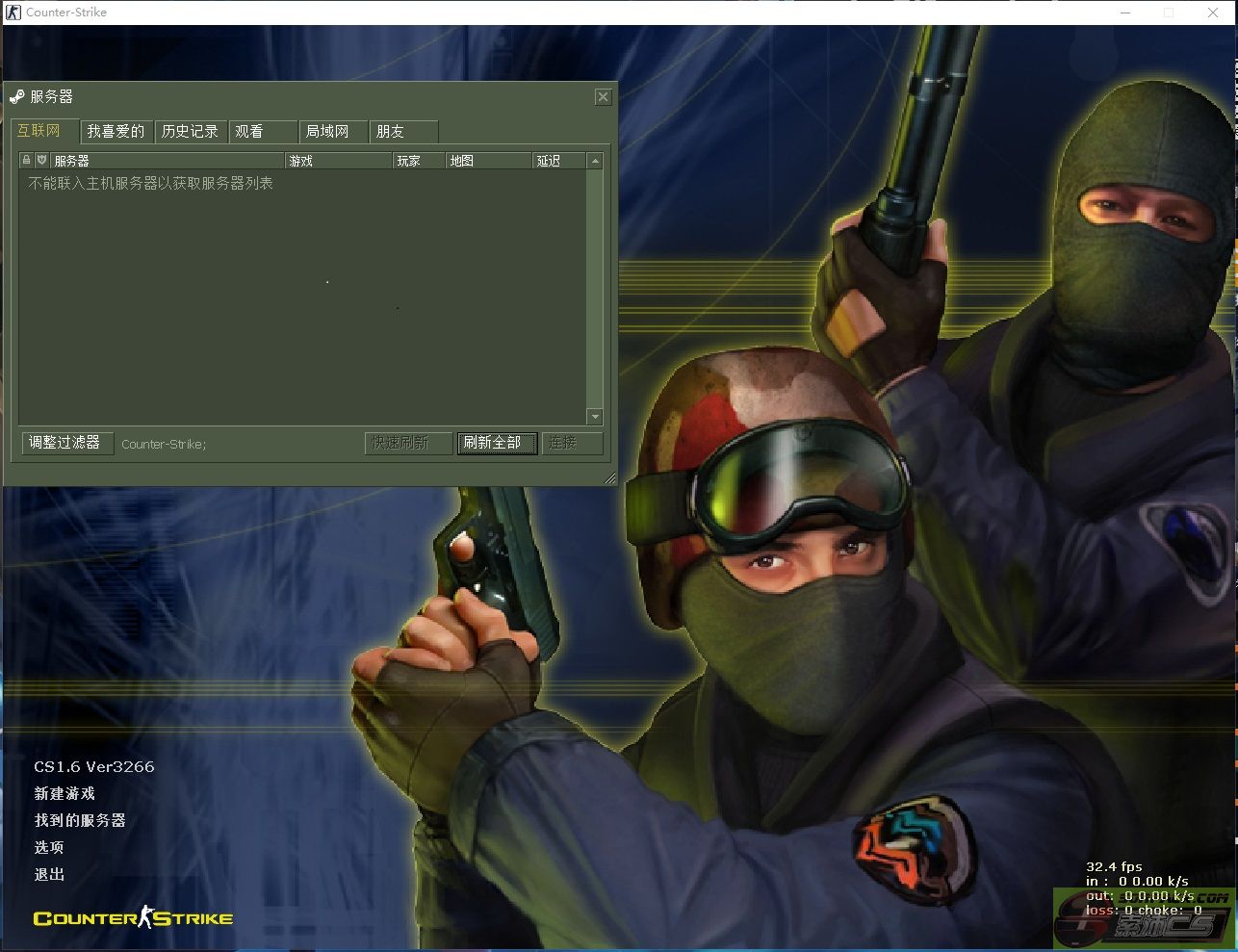
Task: Open 找到的服务器 find servers menu entry
Action: click(80, 821)
